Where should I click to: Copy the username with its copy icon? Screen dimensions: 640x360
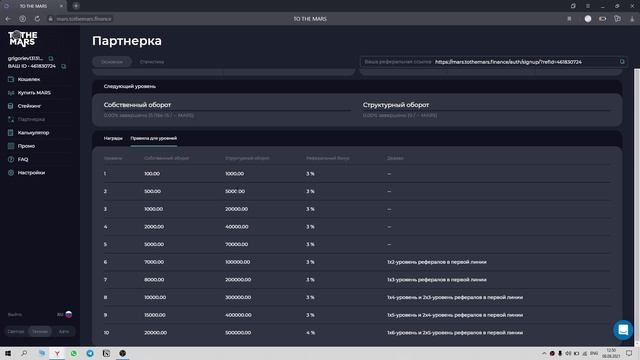tap(51, 58)
